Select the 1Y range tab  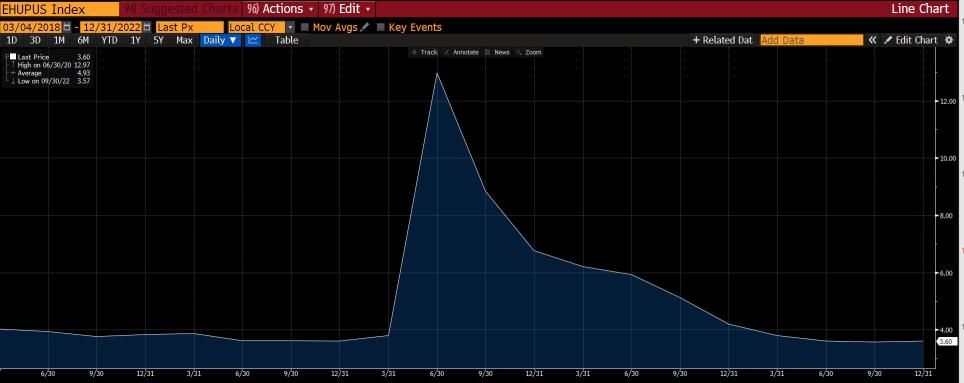(x=135, y=40)
